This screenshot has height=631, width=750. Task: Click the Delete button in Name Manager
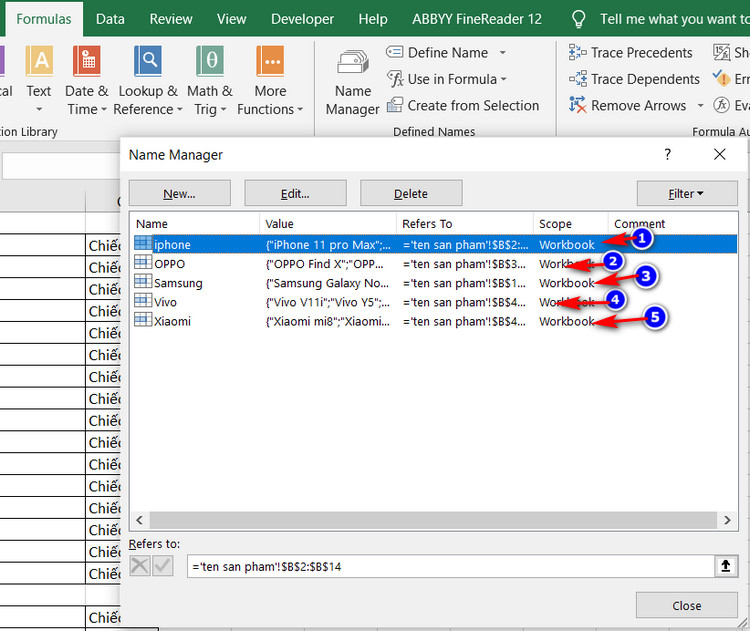click(411, 193)
